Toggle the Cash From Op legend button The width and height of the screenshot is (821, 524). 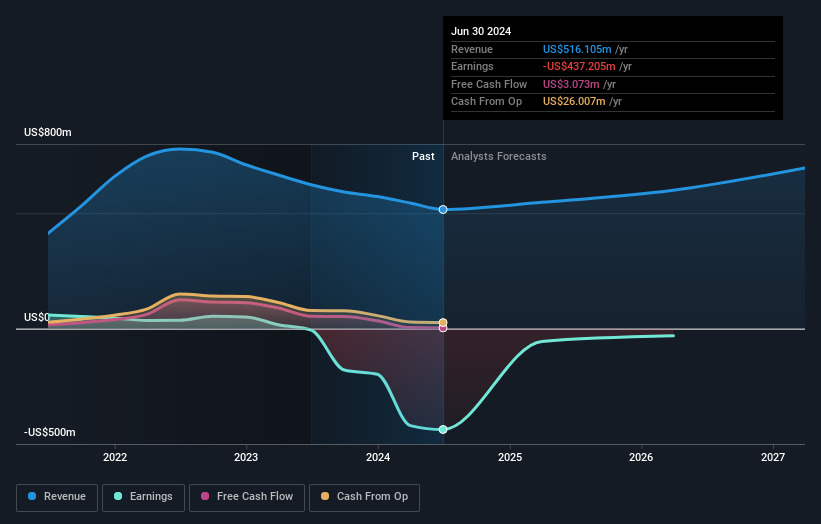tap(364, 497)
